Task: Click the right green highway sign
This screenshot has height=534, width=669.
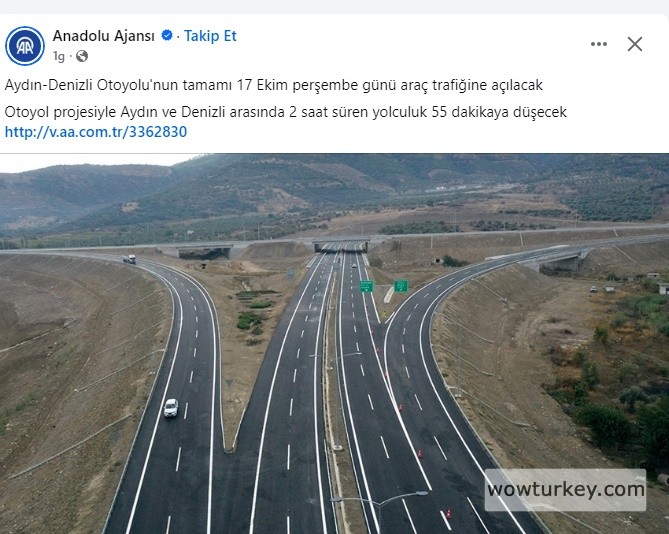Action: click(401, 285)
